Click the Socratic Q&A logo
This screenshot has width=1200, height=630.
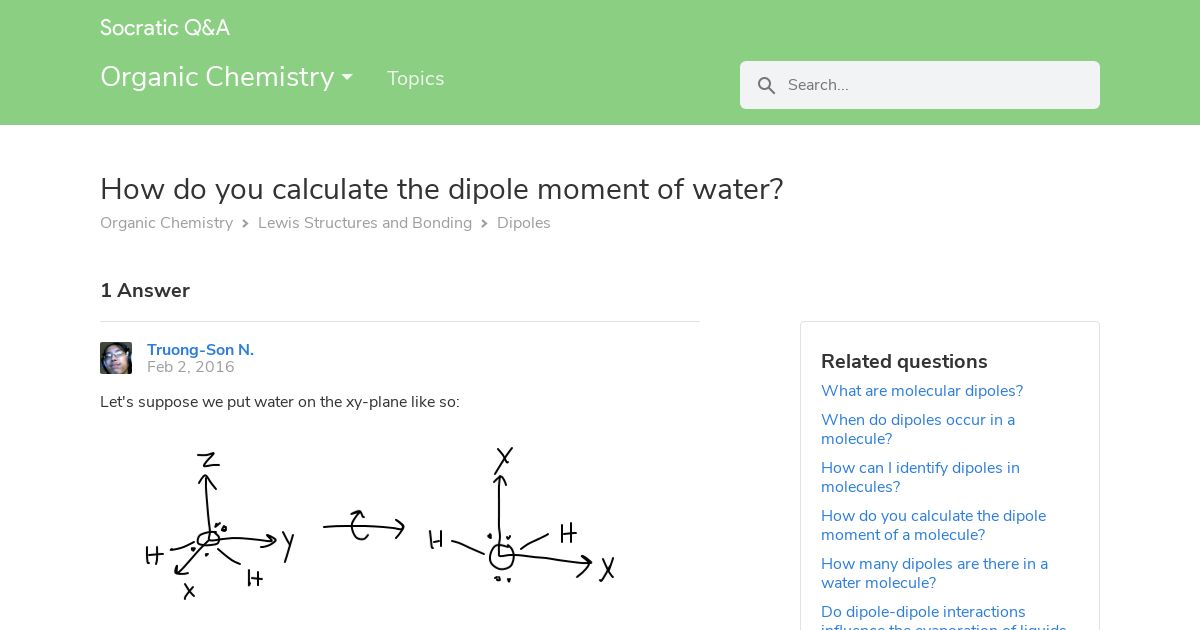(165, 28)
